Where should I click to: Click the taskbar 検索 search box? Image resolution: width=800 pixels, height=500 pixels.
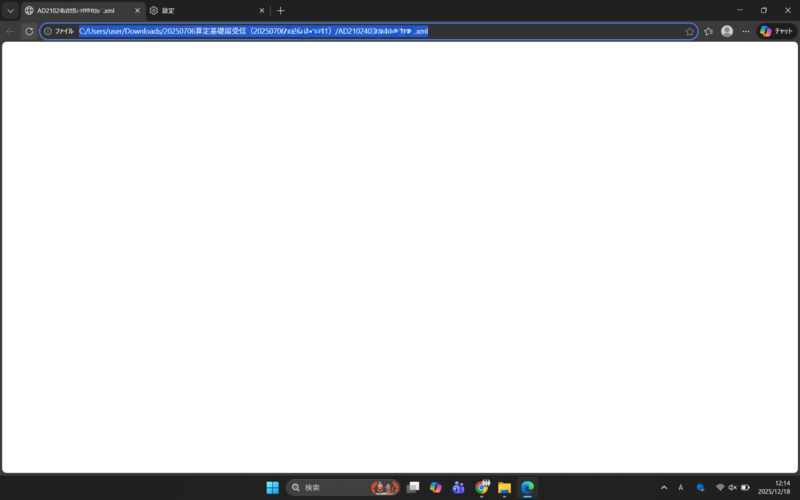[342, 487]
